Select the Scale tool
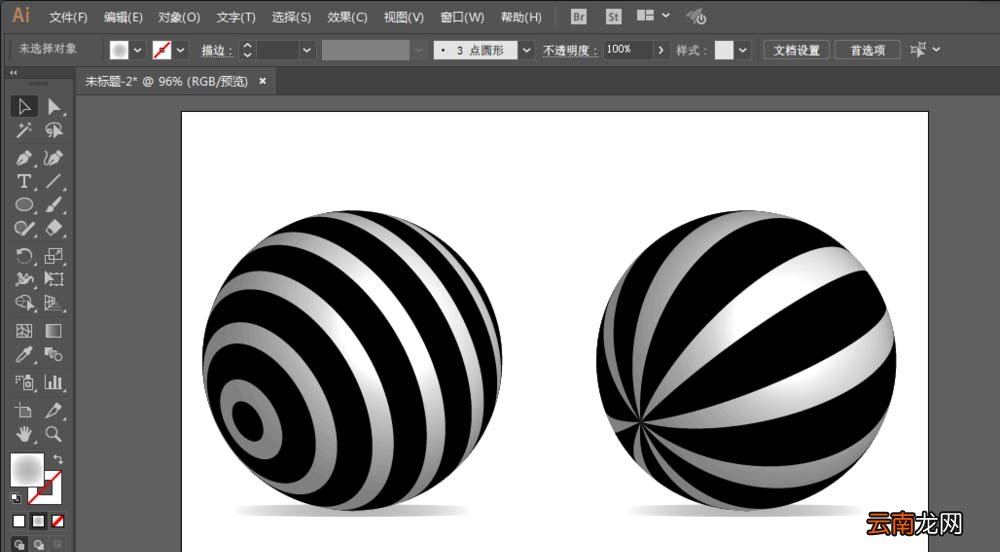Screen dimensions: 1000x552 pyautogui.click(x=54, y=256)
